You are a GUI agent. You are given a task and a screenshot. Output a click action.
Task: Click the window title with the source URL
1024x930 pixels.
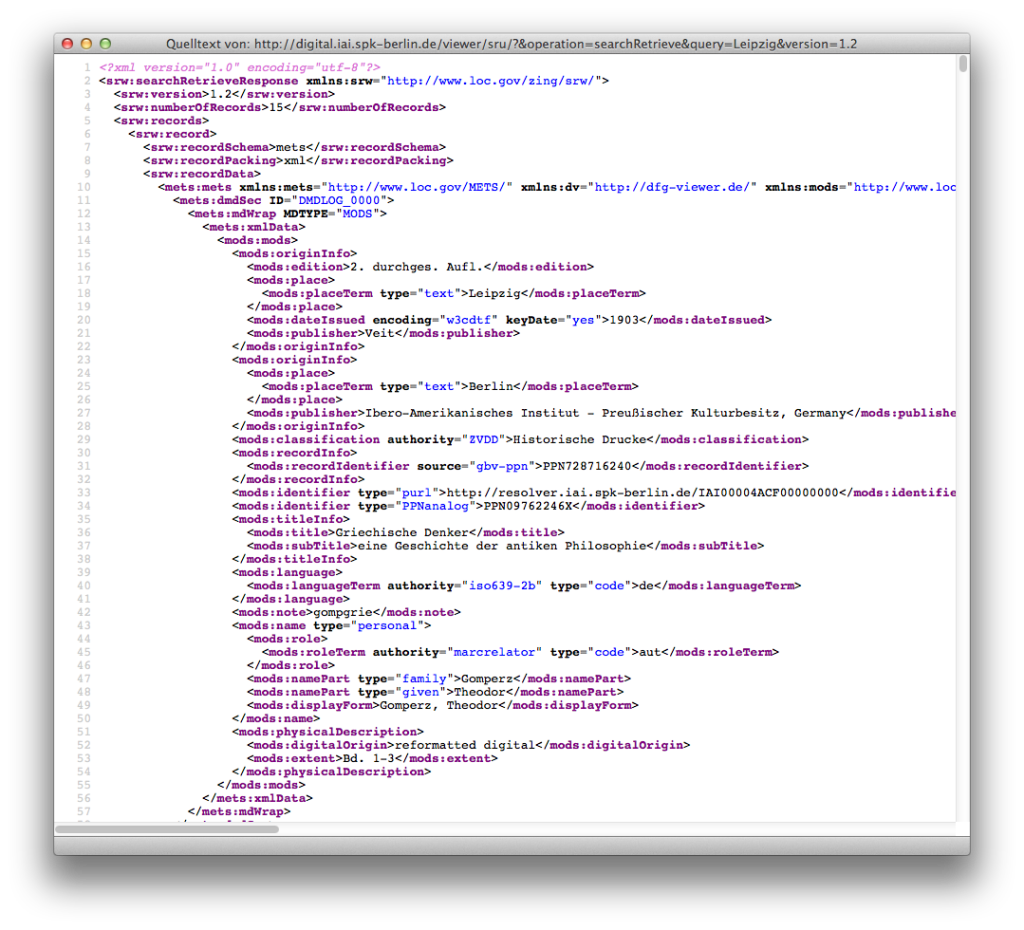511,44
